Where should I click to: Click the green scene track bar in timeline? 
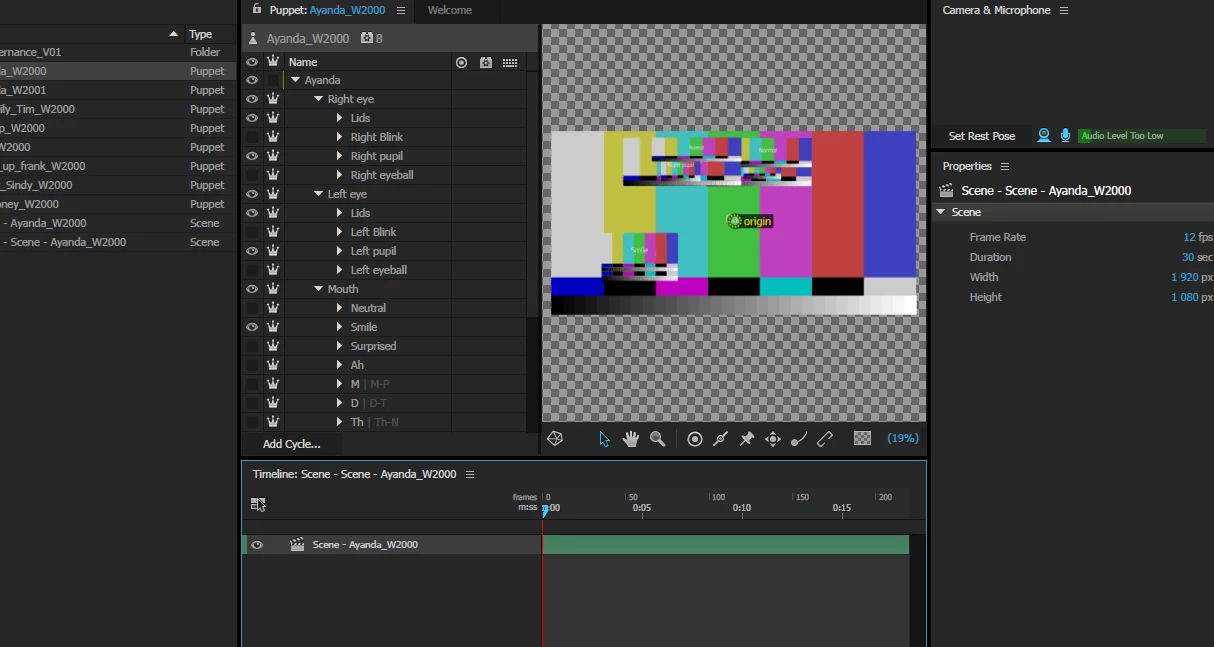(x=726, y=545)
